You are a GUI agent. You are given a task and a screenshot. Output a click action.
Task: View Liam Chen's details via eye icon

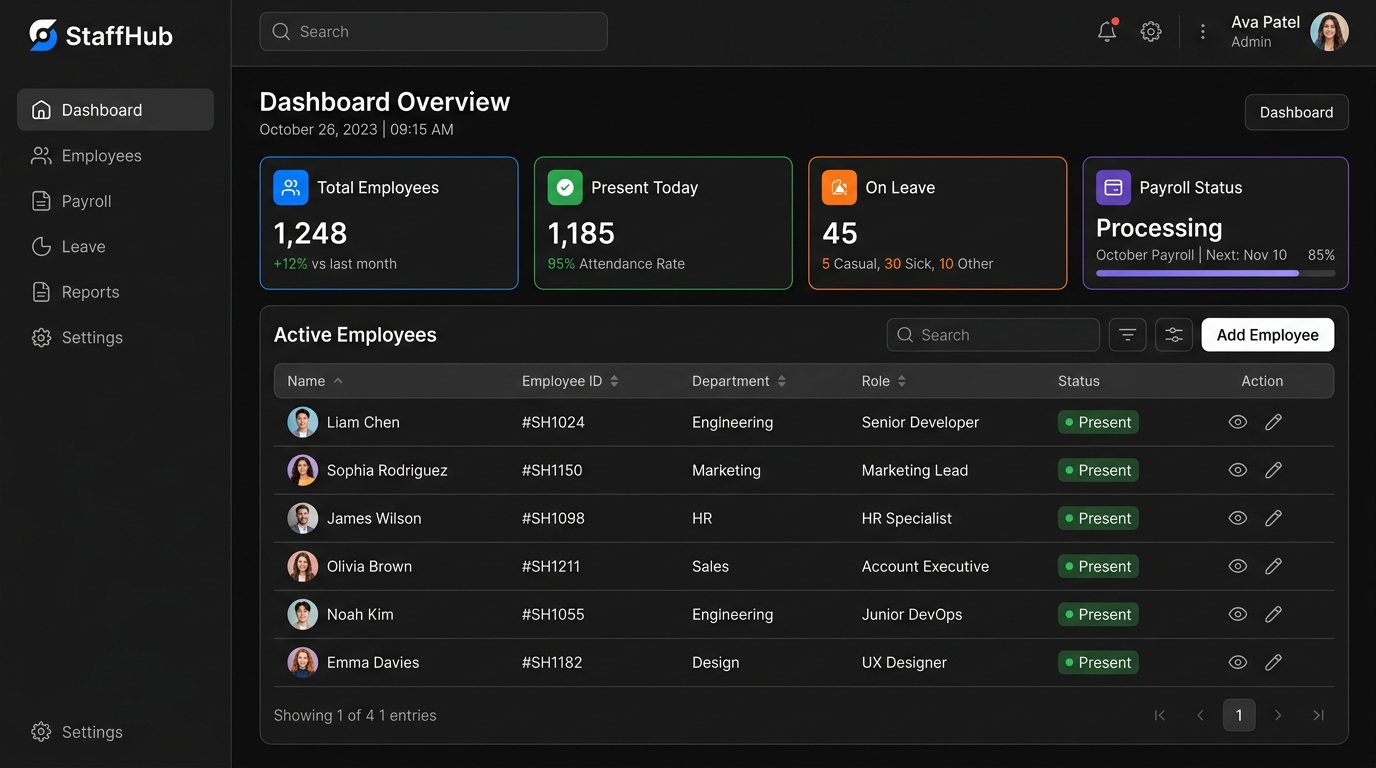point(1238,422)
